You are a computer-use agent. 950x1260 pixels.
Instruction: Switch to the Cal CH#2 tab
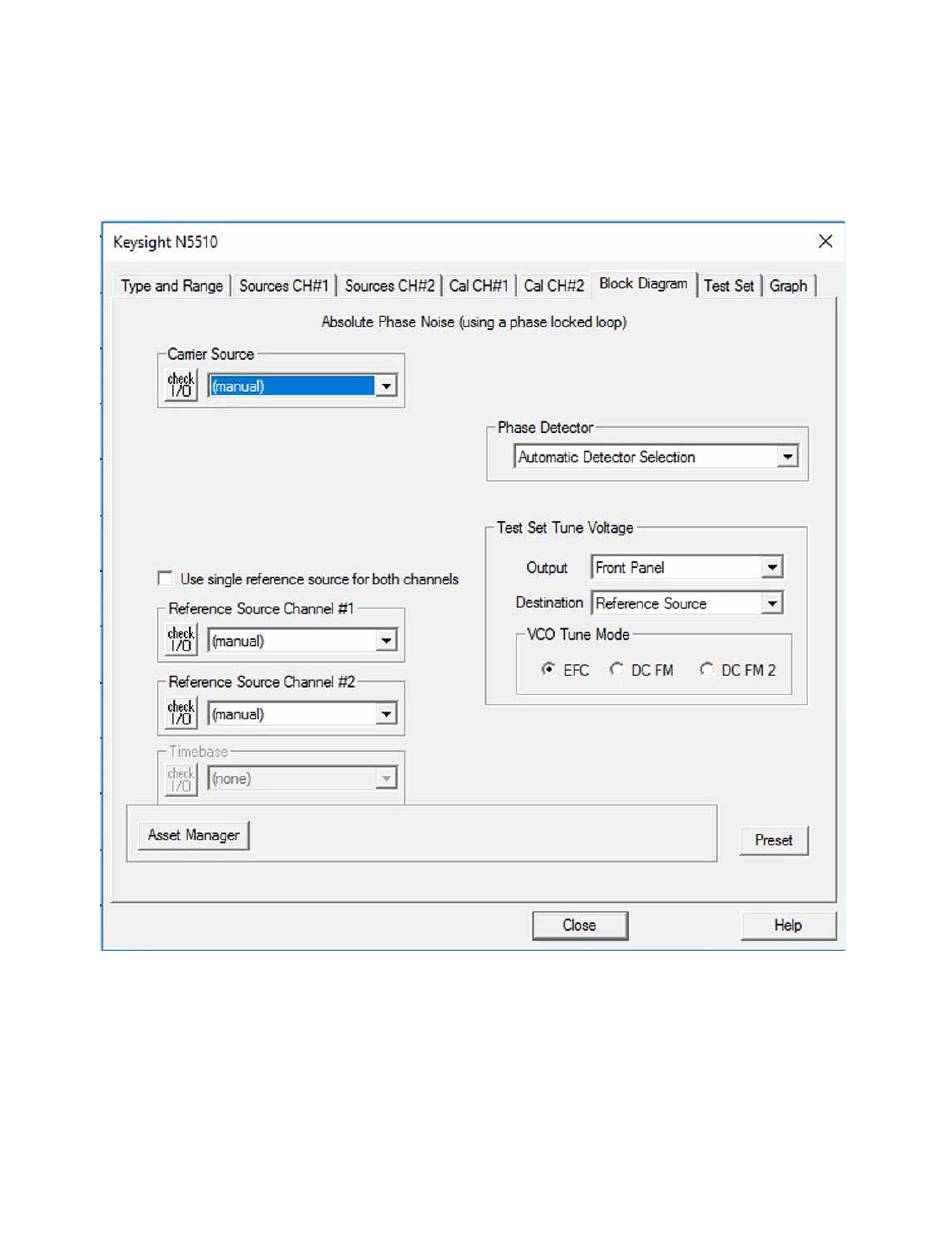554,286
